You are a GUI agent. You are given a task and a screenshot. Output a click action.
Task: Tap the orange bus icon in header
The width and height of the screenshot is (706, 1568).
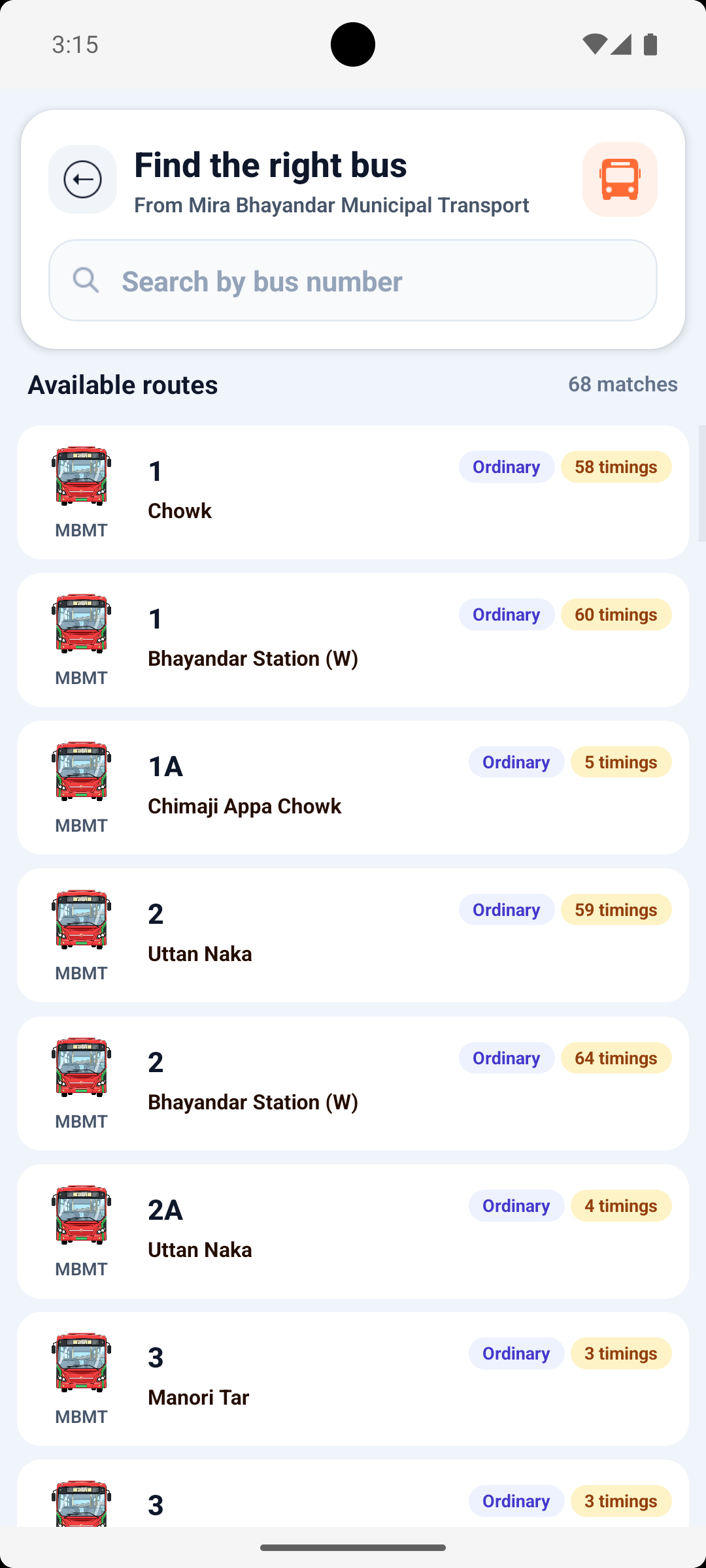click(620, 179)
